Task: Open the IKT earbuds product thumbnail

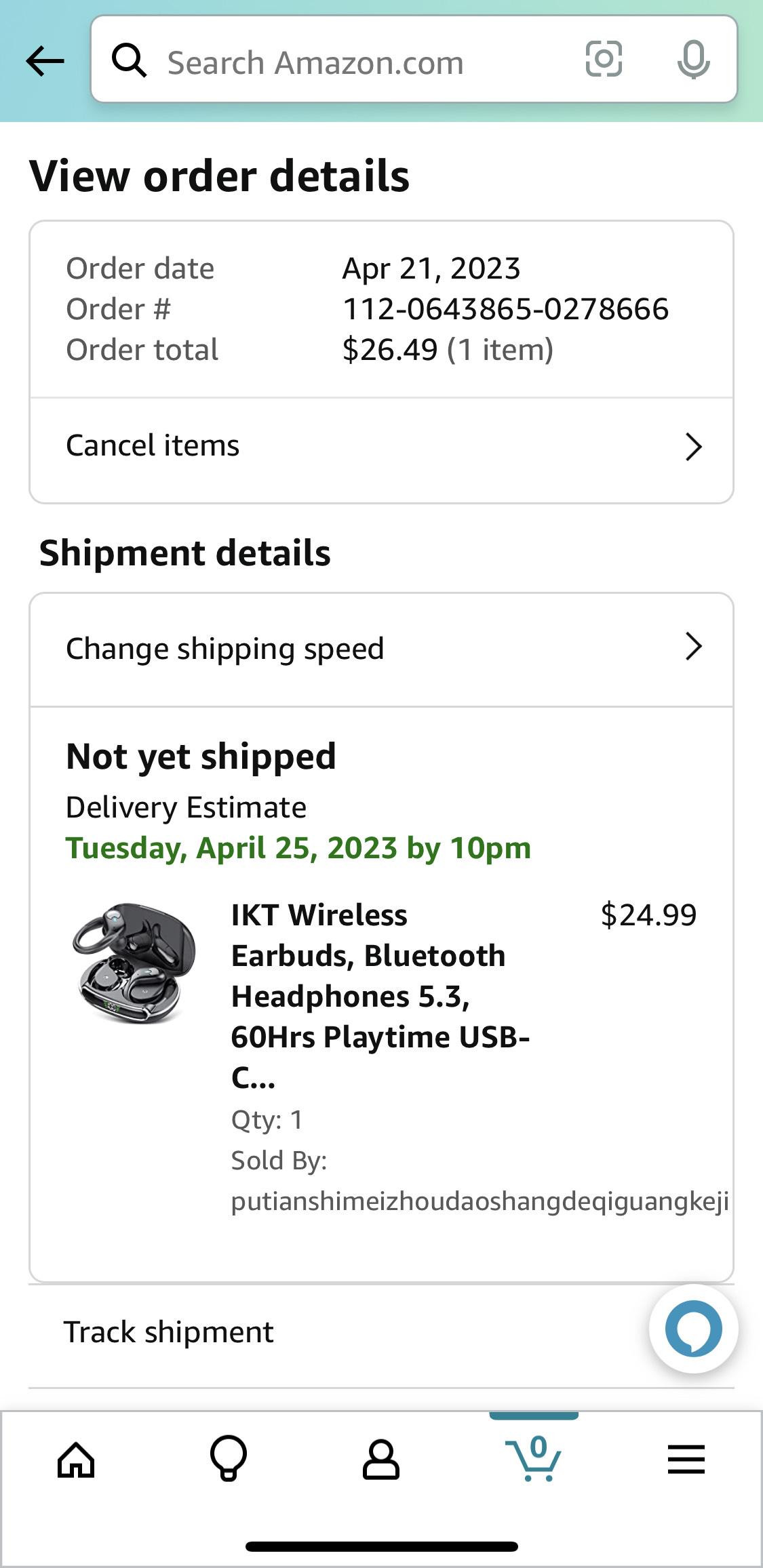Action: (x=134, y=963)
